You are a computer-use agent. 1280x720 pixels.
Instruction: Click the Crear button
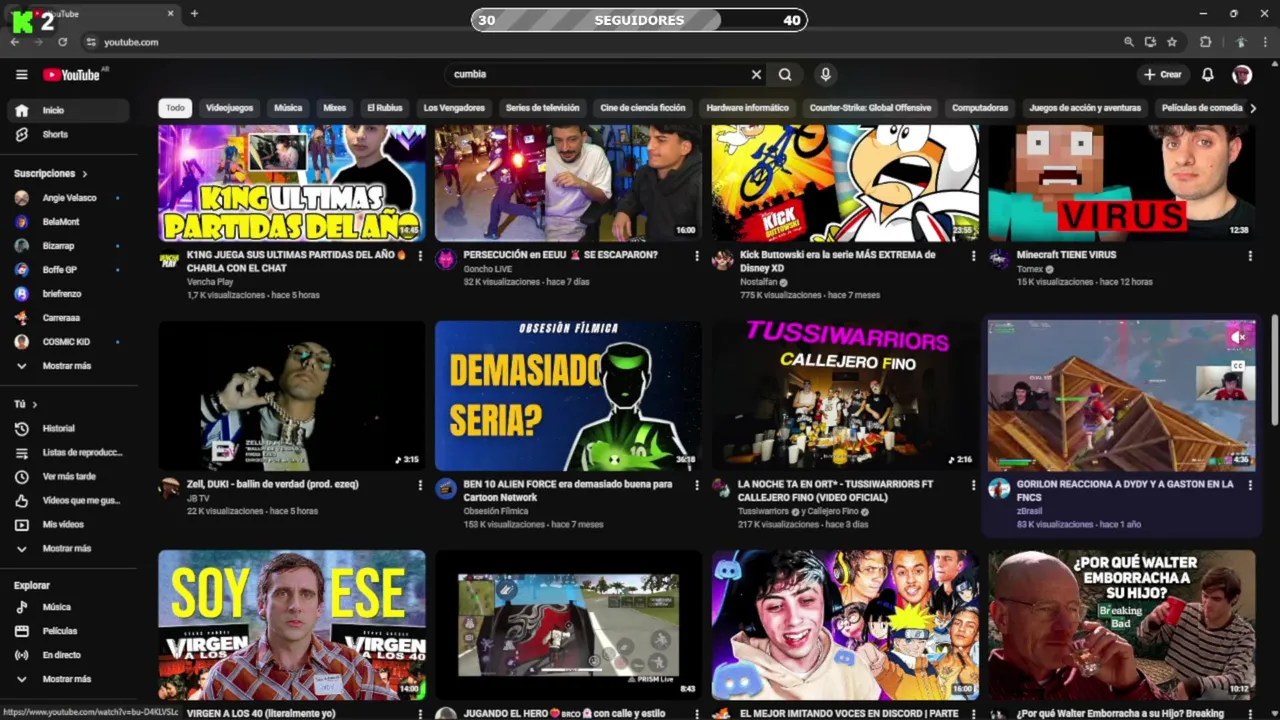pyautogui.click(x=1163, y=74)
